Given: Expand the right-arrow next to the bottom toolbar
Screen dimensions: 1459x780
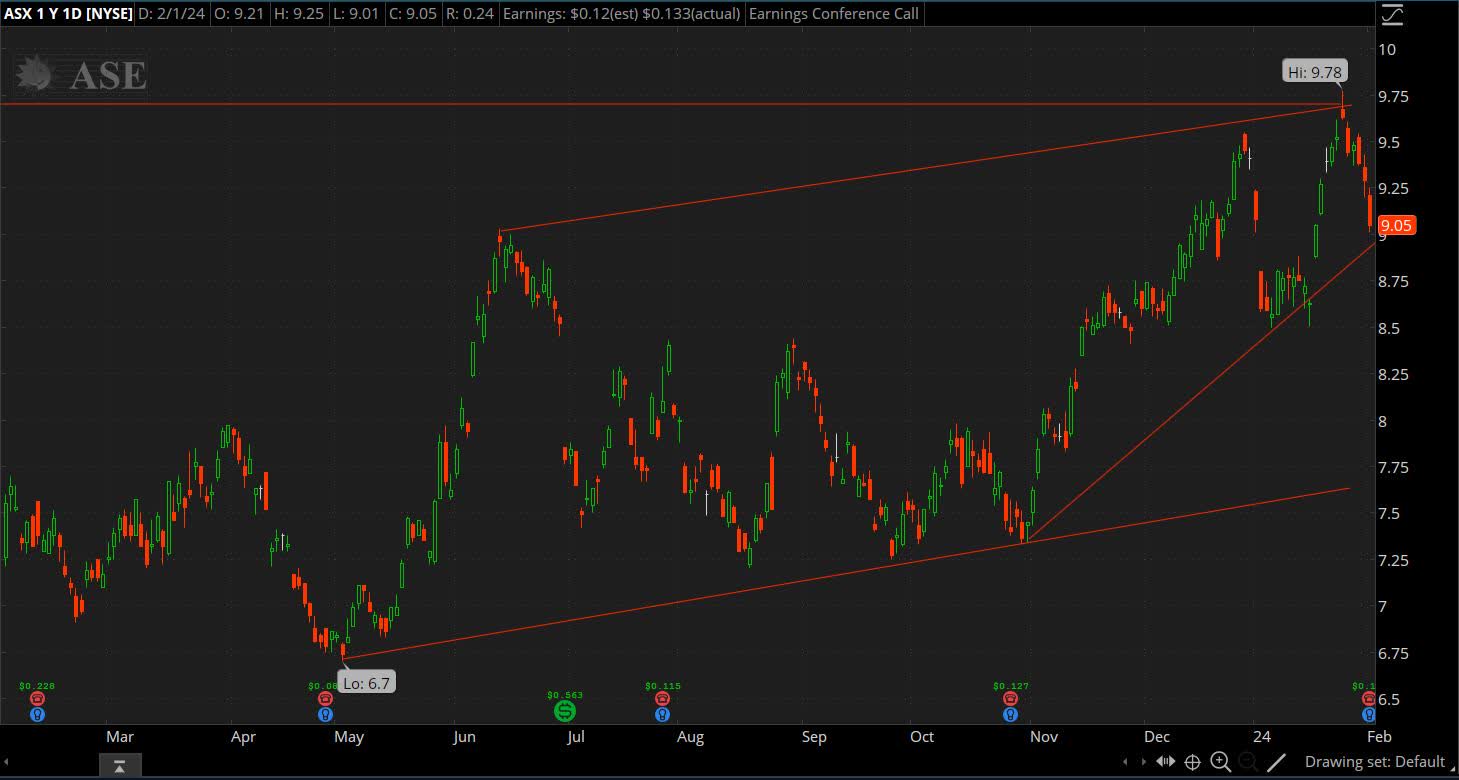Looking at the screenshot, I should pyautogui.click(x=1143, y=761).
